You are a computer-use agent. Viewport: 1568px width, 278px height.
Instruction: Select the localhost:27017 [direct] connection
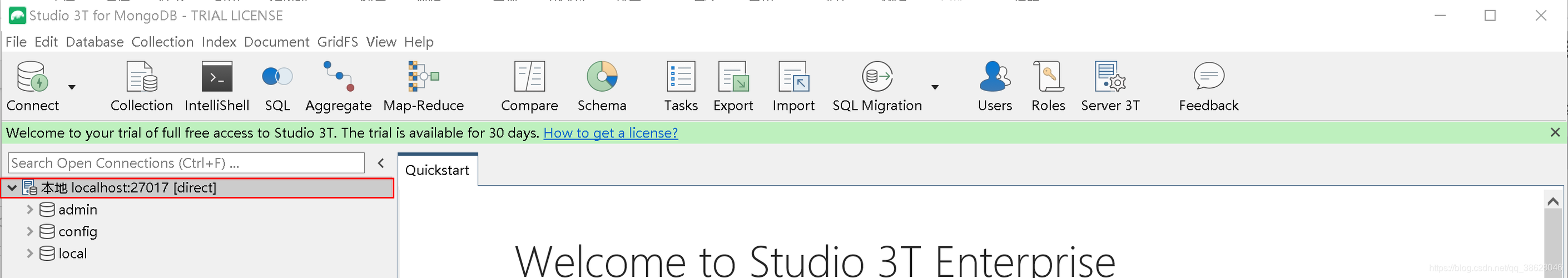coord(199,188)
